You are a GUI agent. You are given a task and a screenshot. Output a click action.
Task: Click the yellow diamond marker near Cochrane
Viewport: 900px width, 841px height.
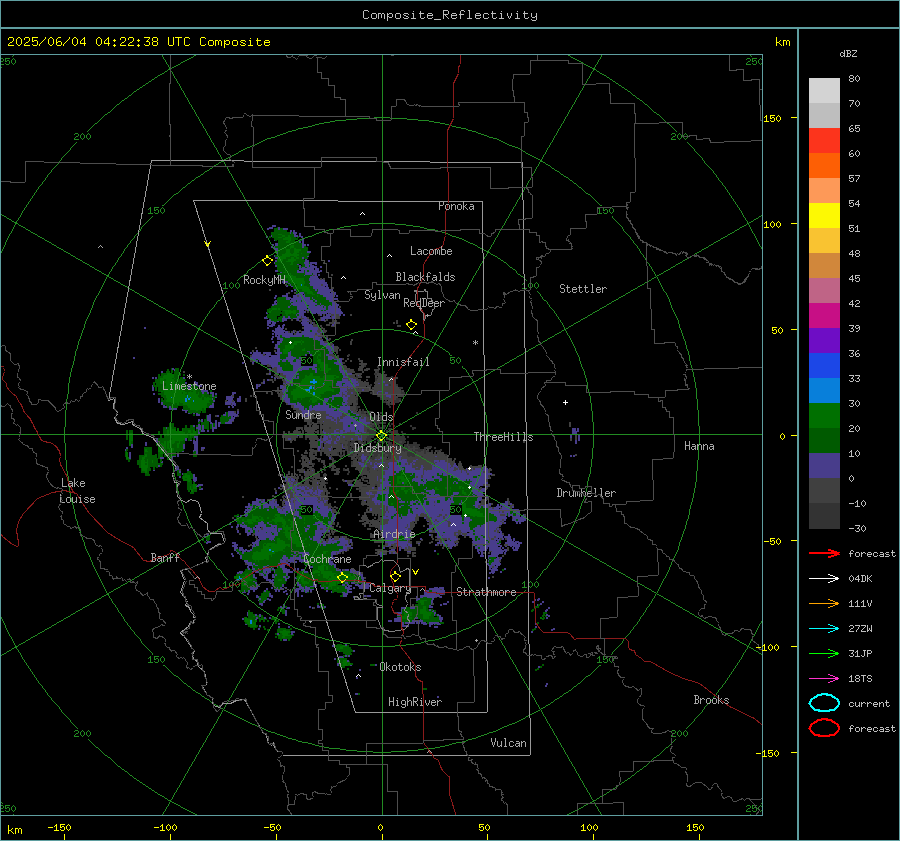click(342, 577)
